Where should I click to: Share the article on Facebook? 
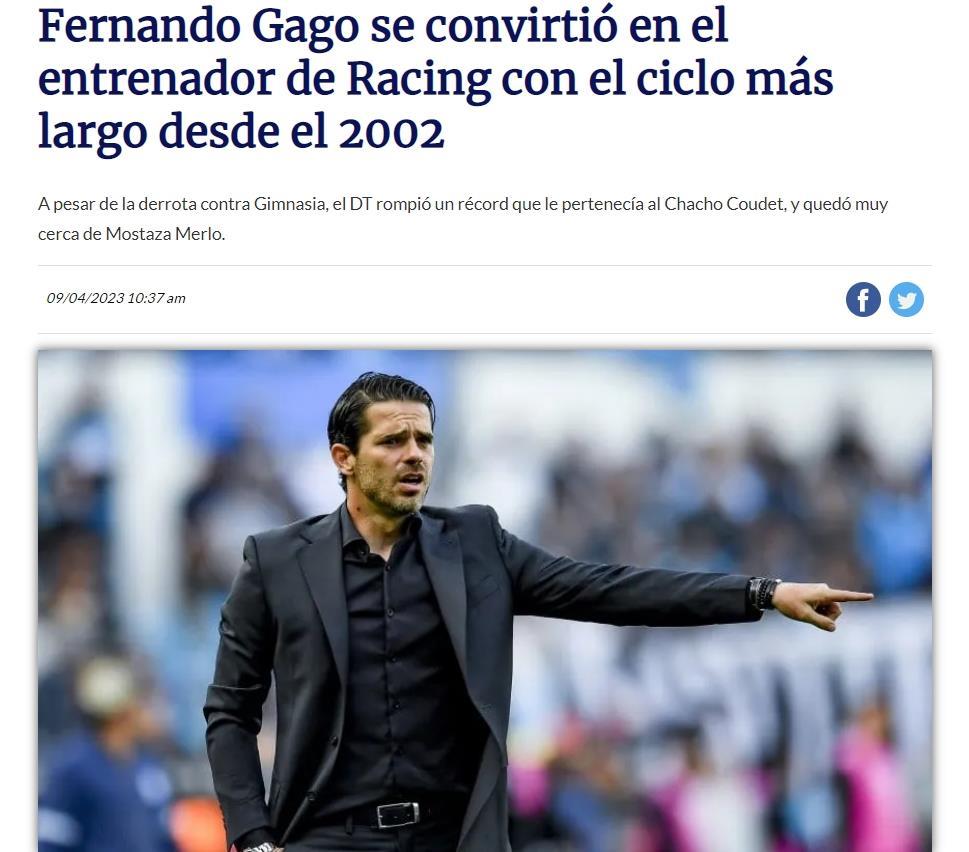point(863,300)
